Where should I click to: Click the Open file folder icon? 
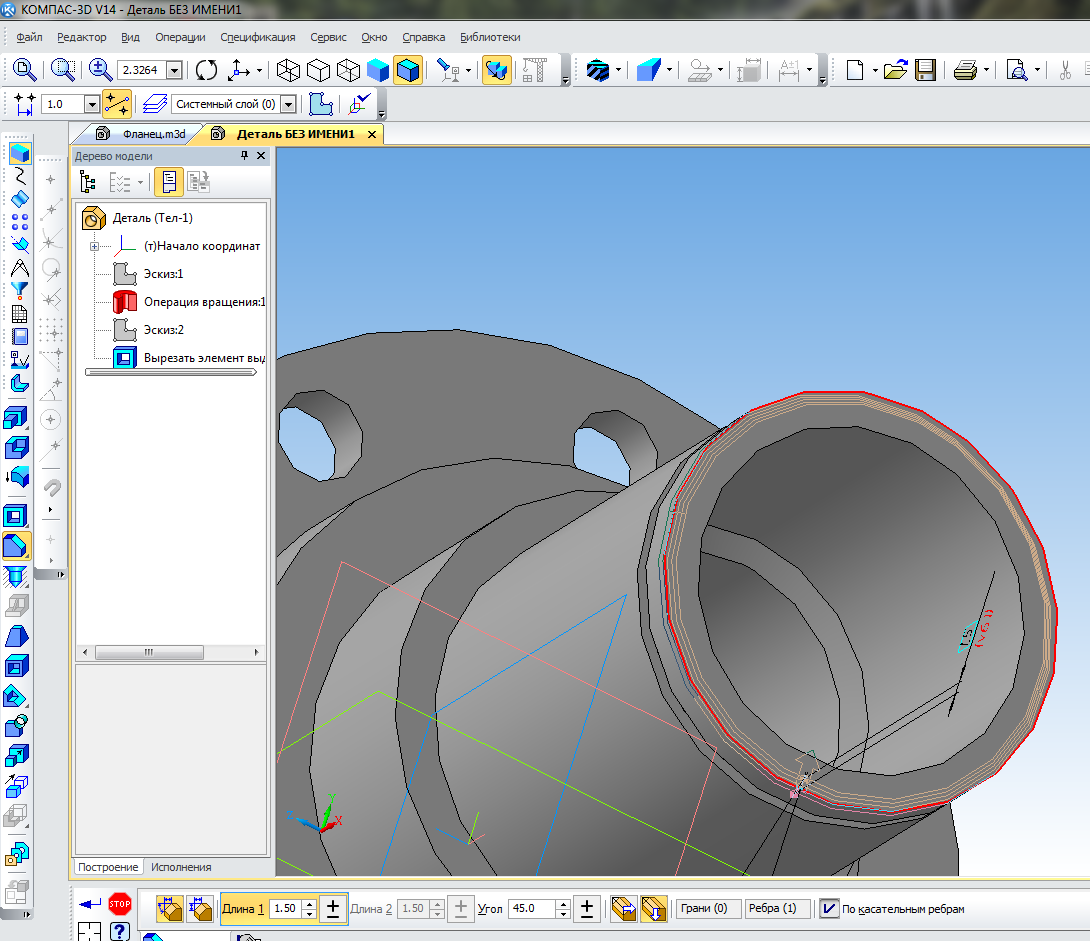pyautogui.click(x=895, y=70)
